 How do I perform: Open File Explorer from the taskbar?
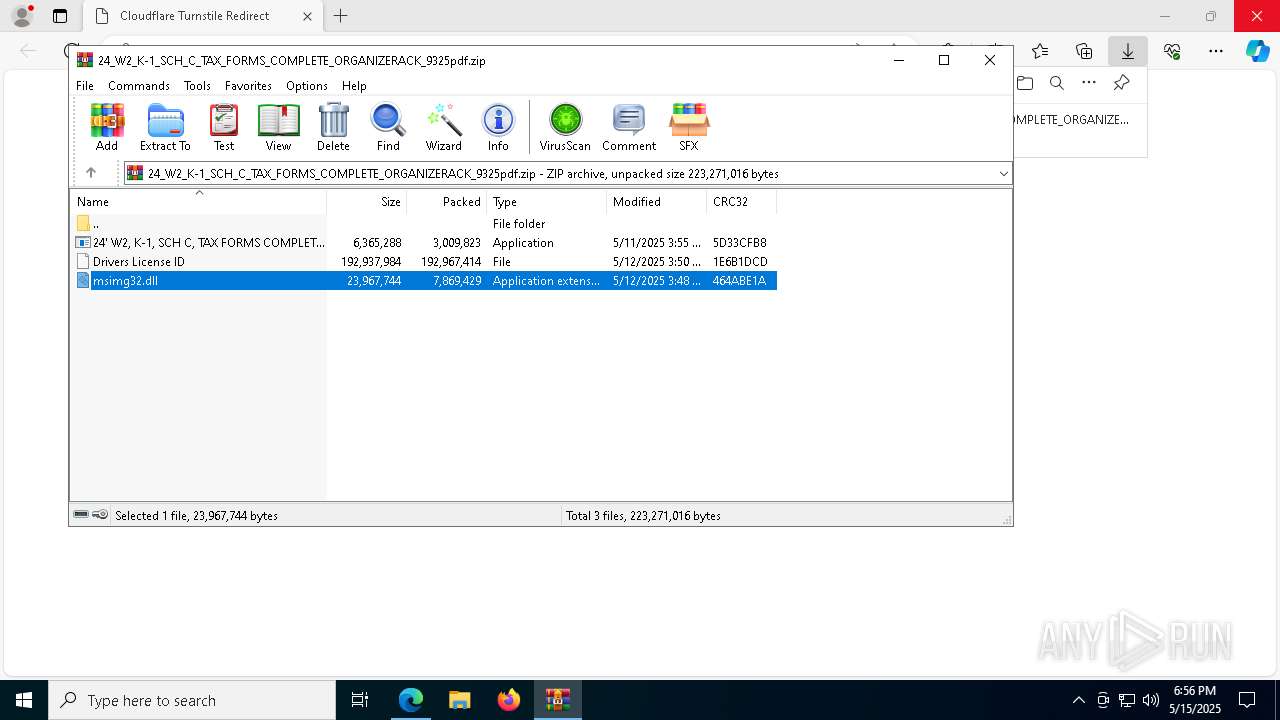click(460, 700)
